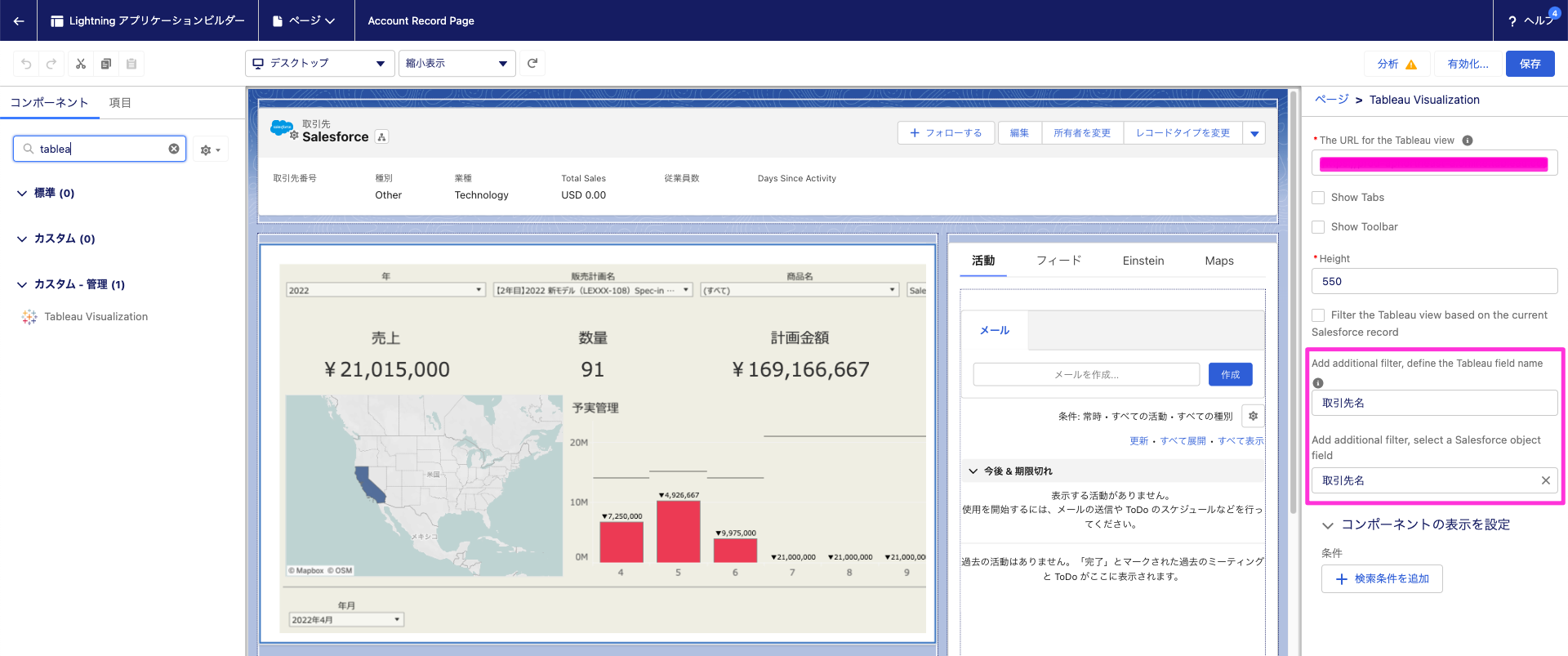Click the ページ breadcrumb link
Viewport: 1568px width, 656px height.
tap(1332, 100)
